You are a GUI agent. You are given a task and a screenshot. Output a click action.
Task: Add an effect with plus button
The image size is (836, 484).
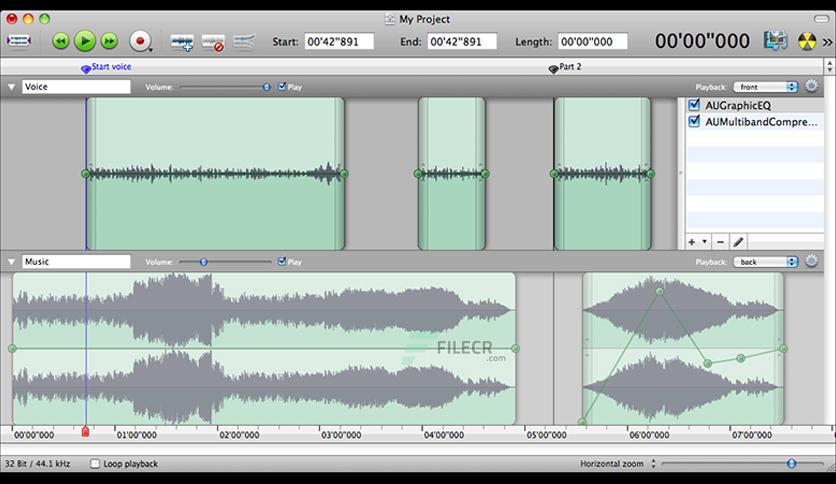pyautogui.click(x=692, y=242)
